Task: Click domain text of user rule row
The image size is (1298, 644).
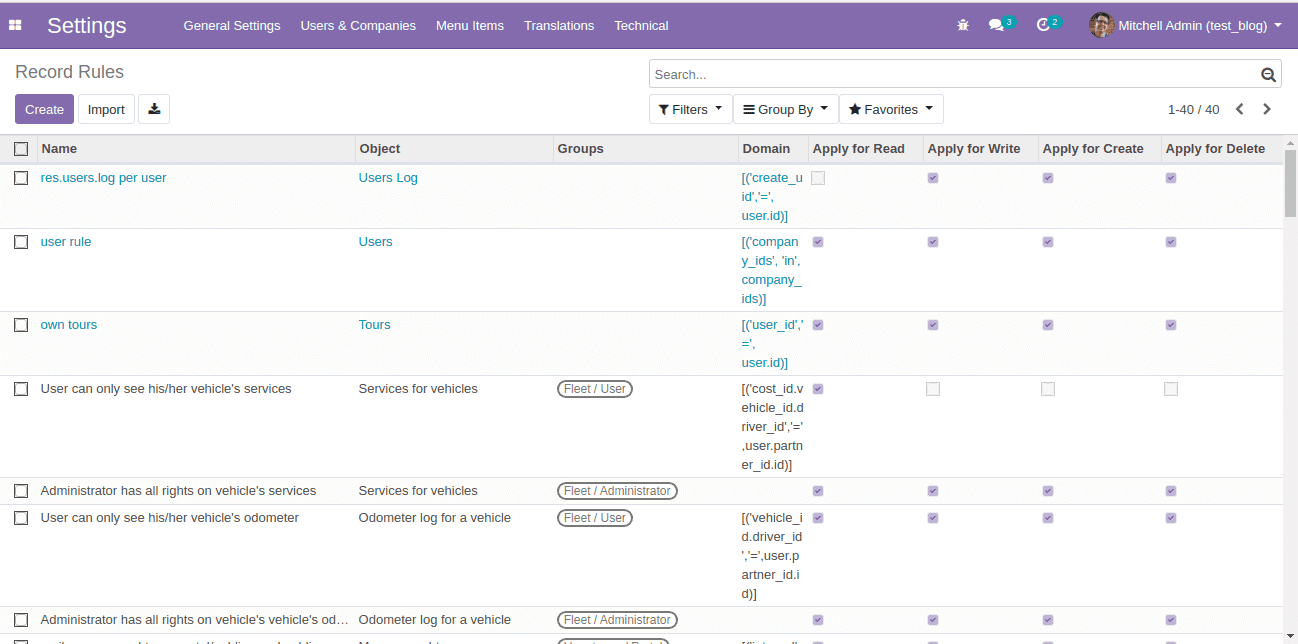Action: 772,270
